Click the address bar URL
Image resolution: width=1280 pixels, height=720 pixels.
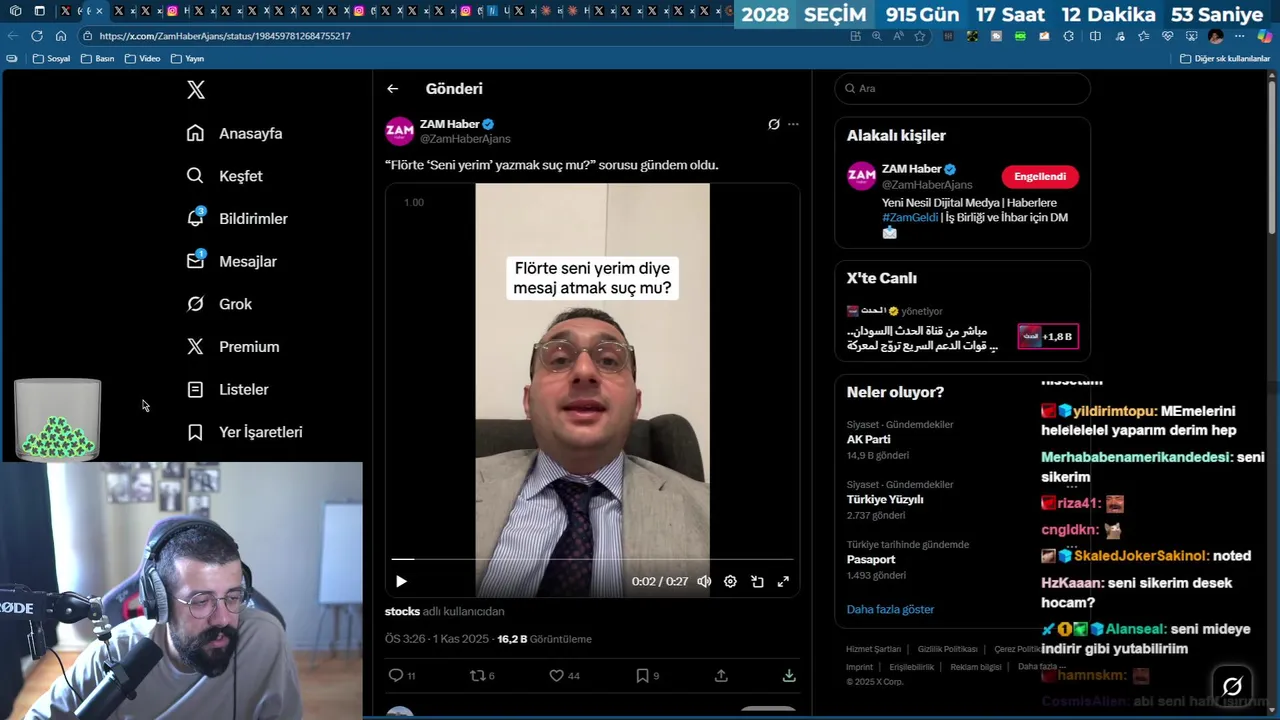pyautogui.click(x=225, y=36)
